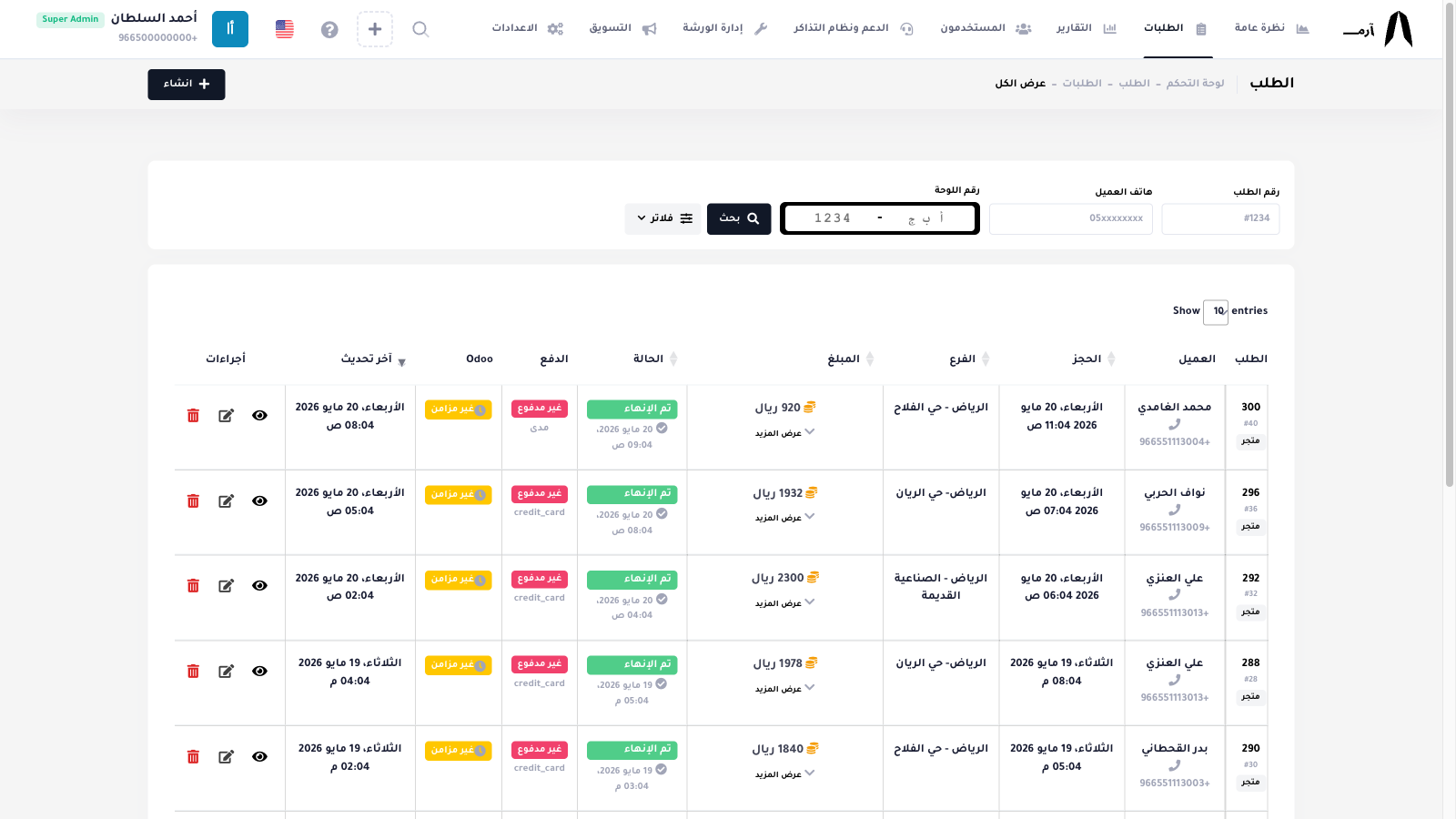Edit order 296 with pencil icon
Viewport: 1456px width, 819px height.
pos(227,501)
